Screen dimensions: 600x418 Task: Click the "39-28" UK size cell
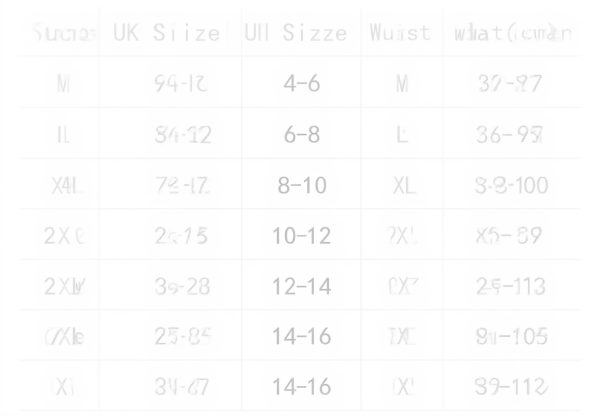point(183,287)
